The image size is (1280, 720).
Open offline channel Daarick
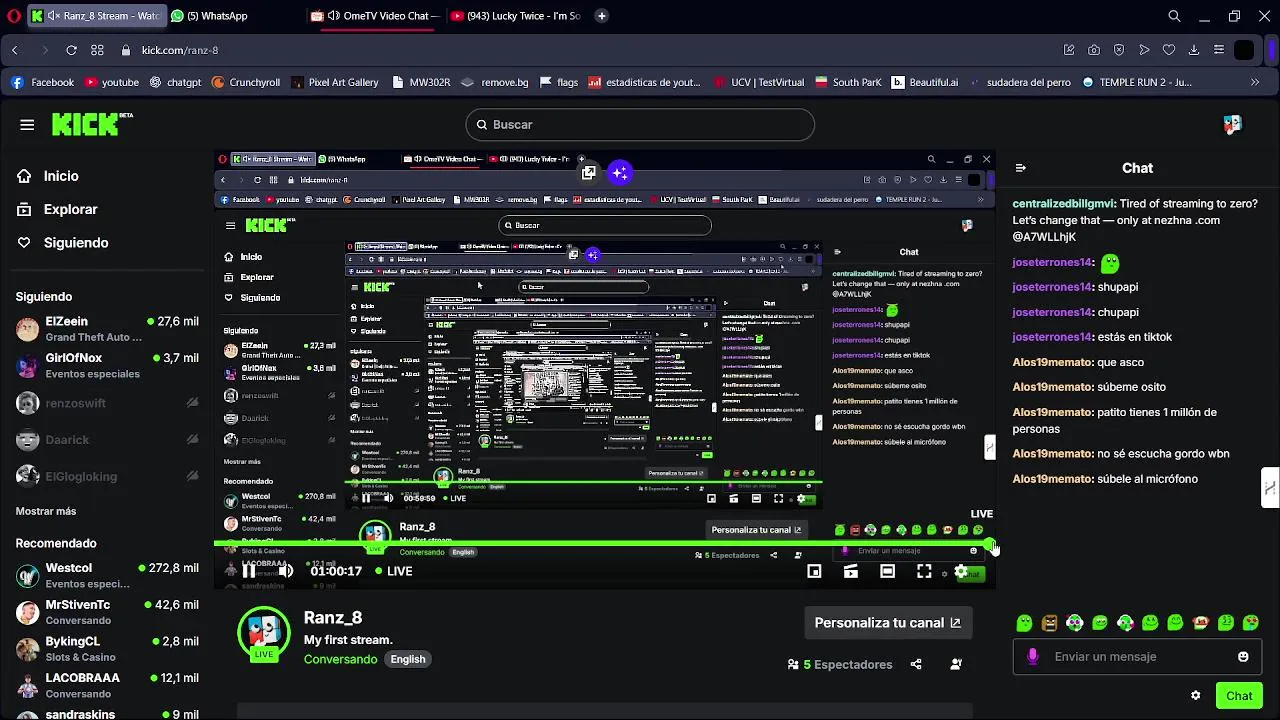107,440
